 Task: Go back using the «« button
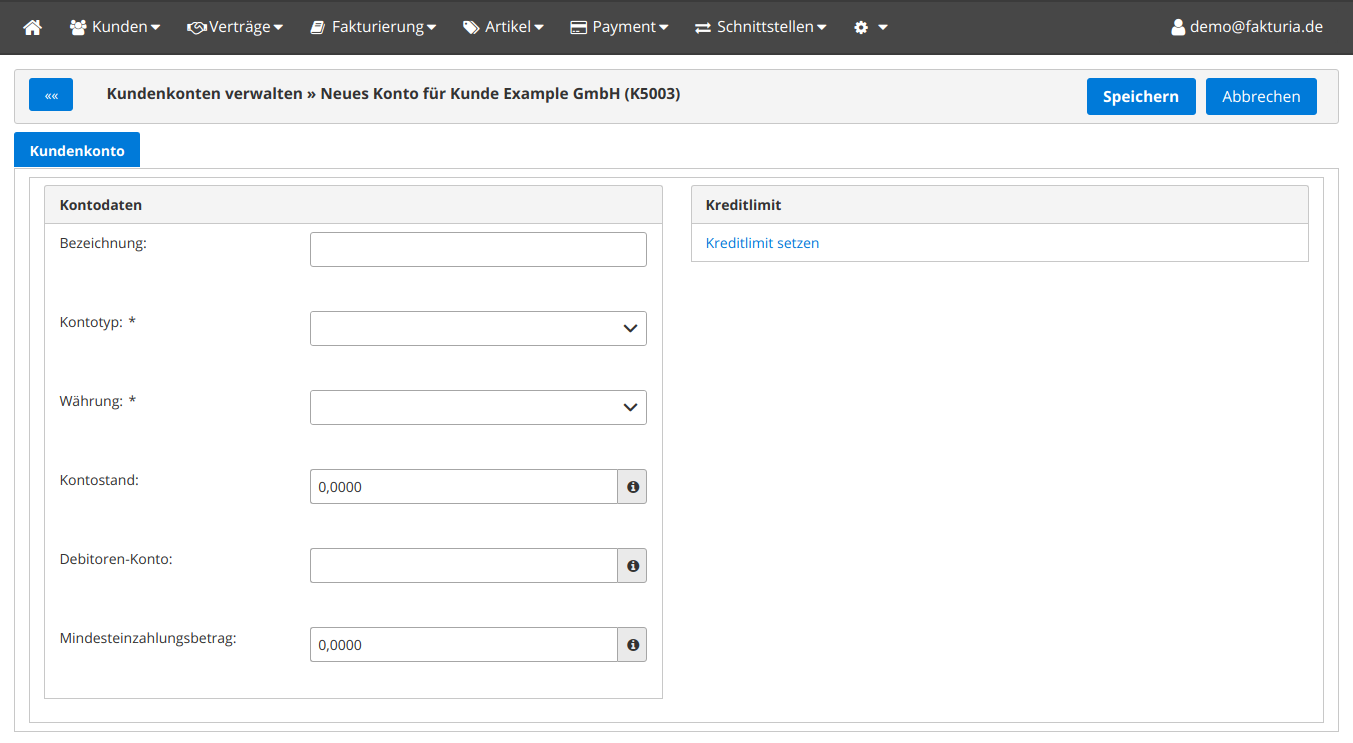point(51,95)
